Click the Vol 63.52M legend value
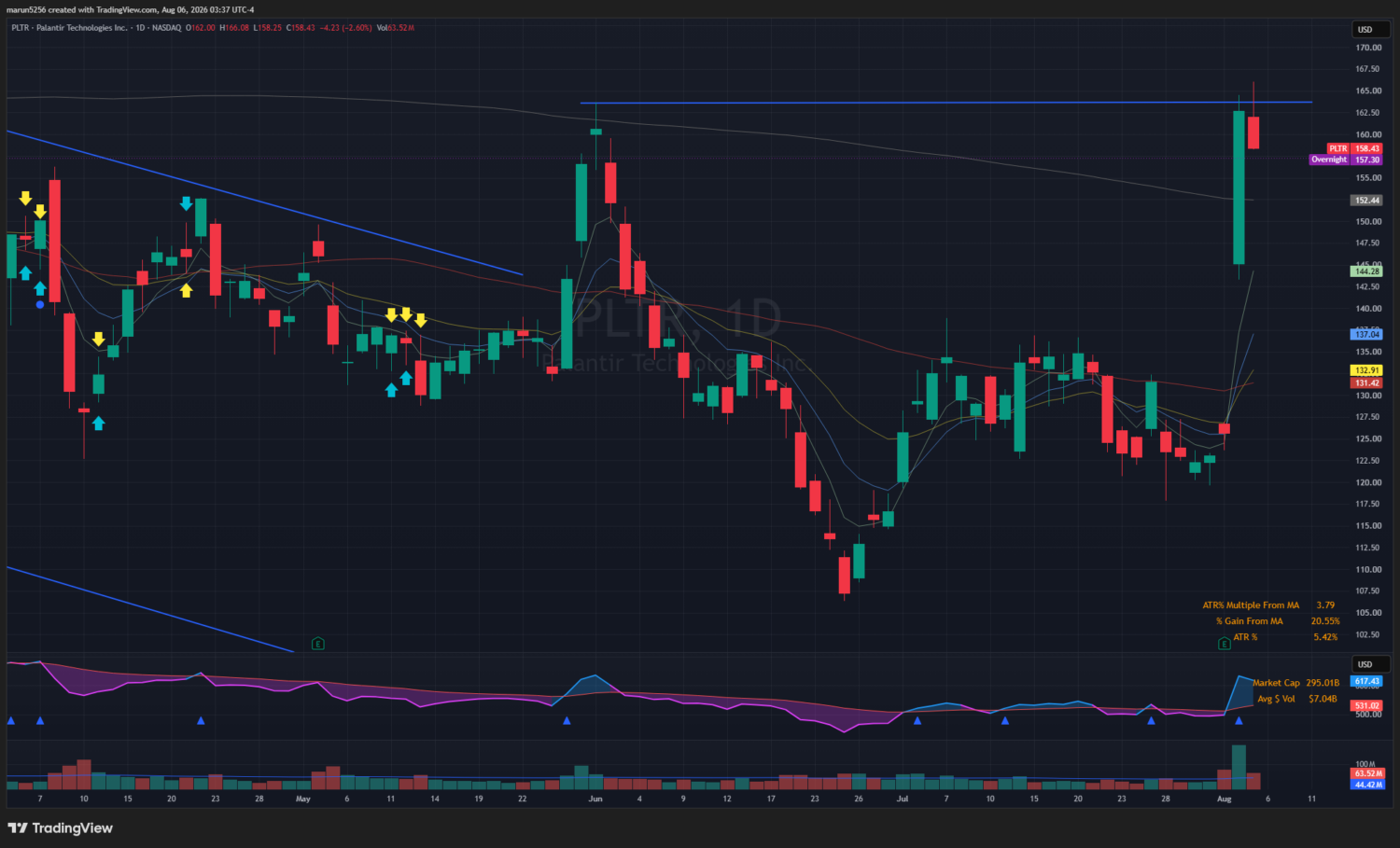 [396, 28]
